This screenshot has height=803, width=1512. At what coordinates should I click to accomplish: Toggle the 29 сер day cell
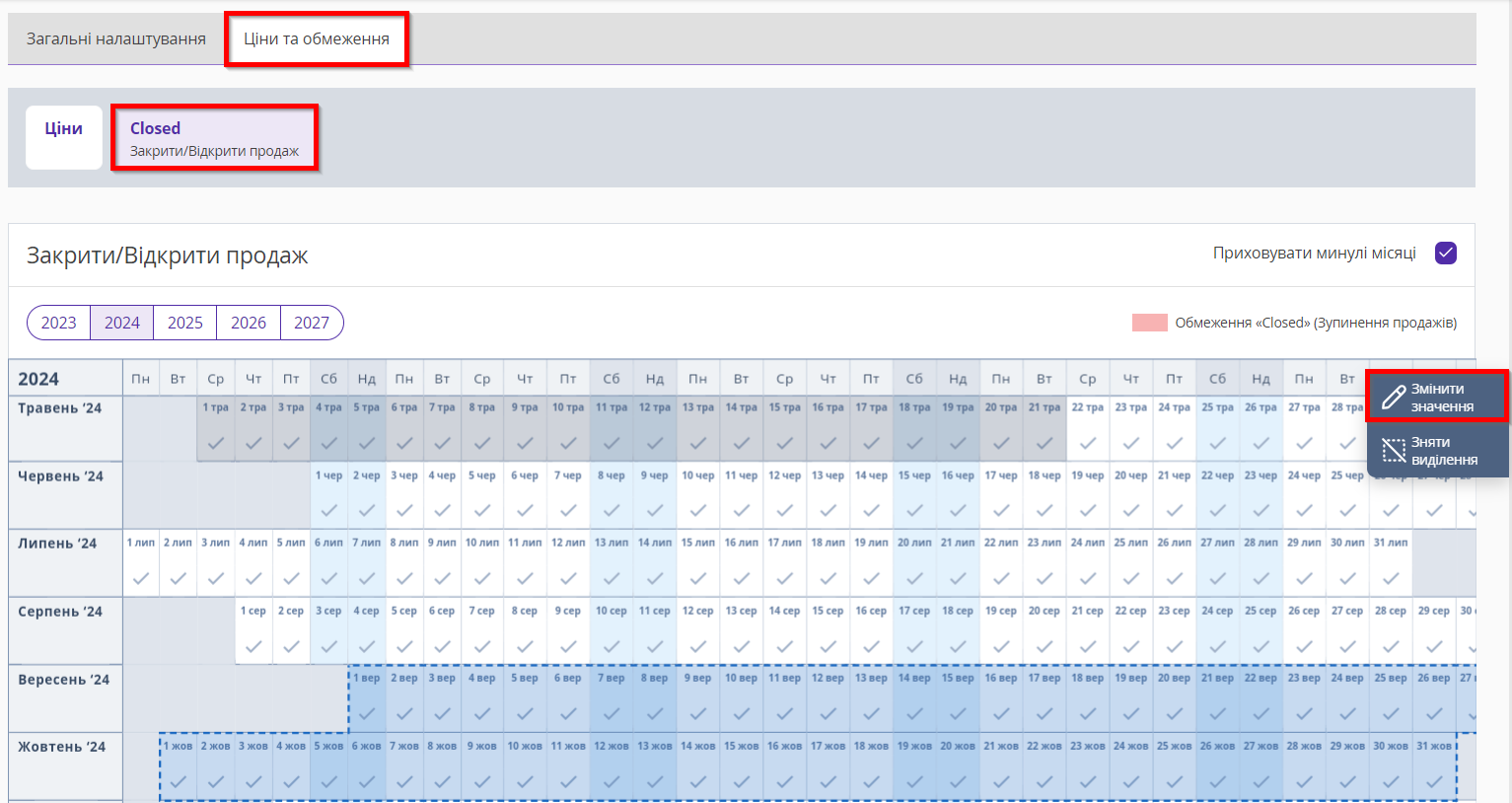point(1434,631)
